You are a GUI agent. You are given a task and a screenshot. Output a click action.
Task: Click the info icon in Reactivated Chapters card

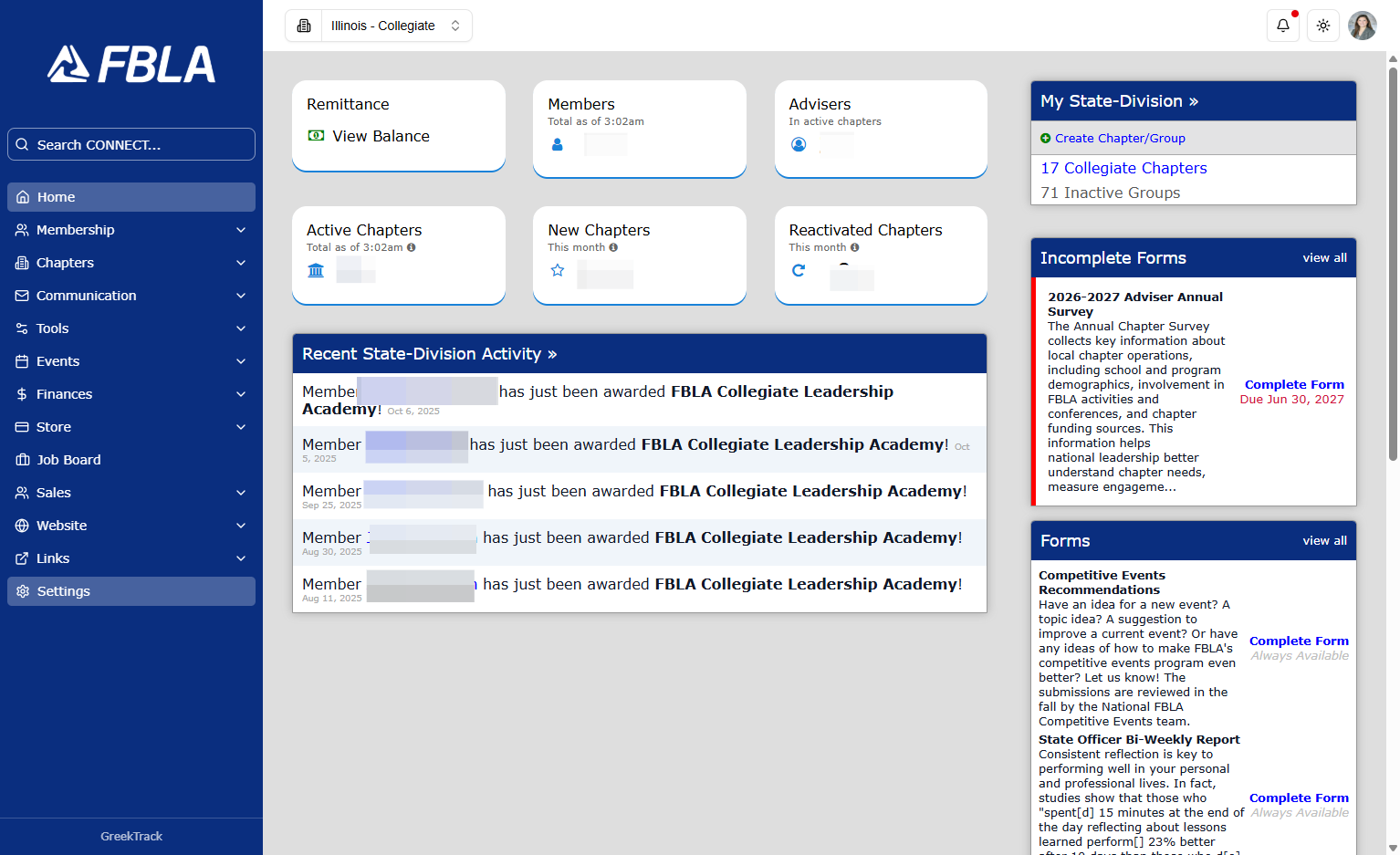tap(855, 247)
